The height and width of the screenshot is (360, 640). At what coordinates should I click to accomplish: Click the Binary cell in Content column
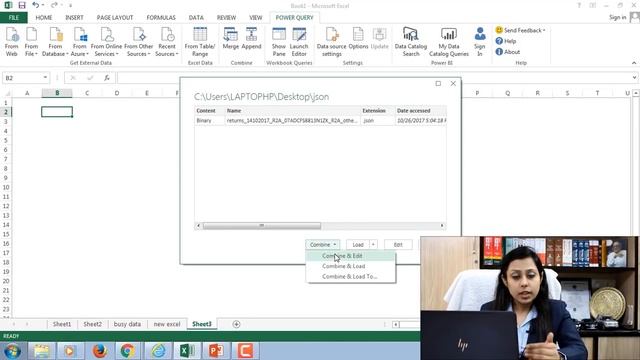(209, 120)
